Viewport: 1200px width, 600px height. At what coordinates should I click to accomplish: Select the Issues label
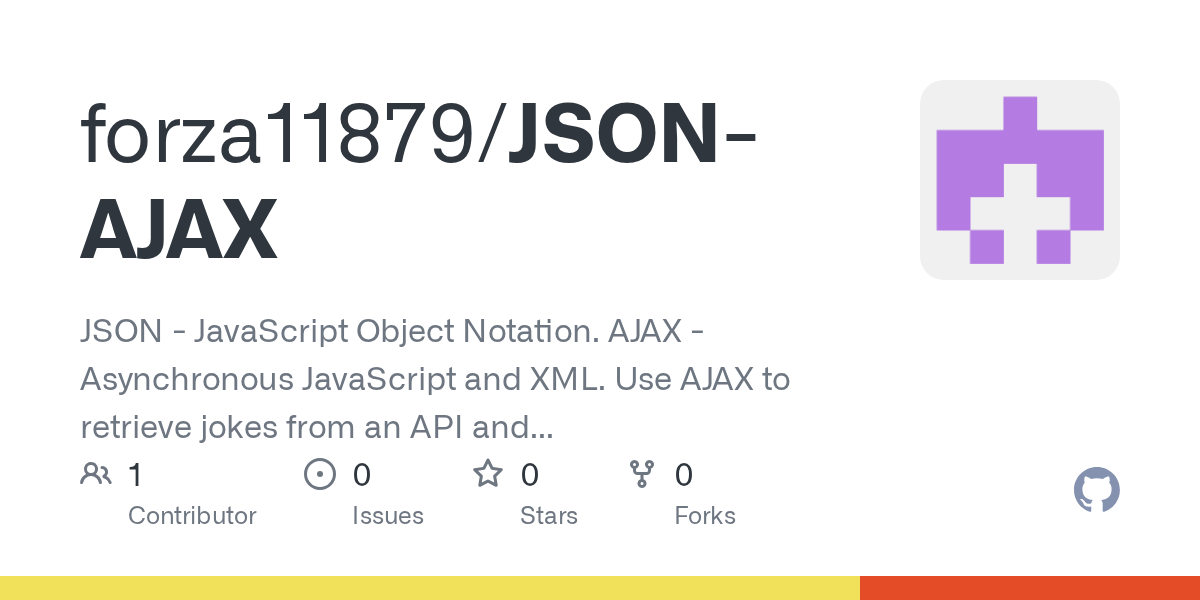(388, 516)
